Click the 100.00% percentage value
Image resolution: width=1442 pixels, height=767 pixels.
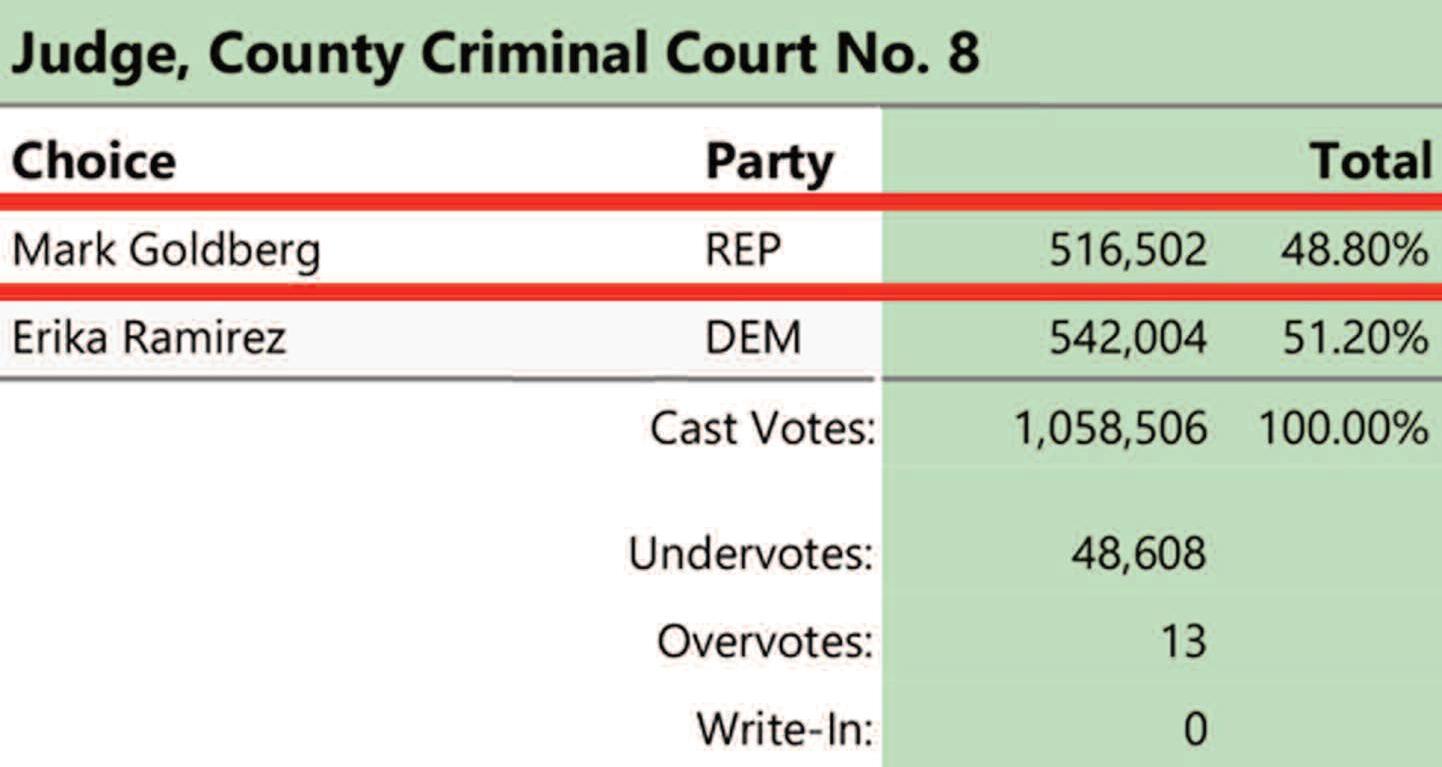click(1343, 429)
